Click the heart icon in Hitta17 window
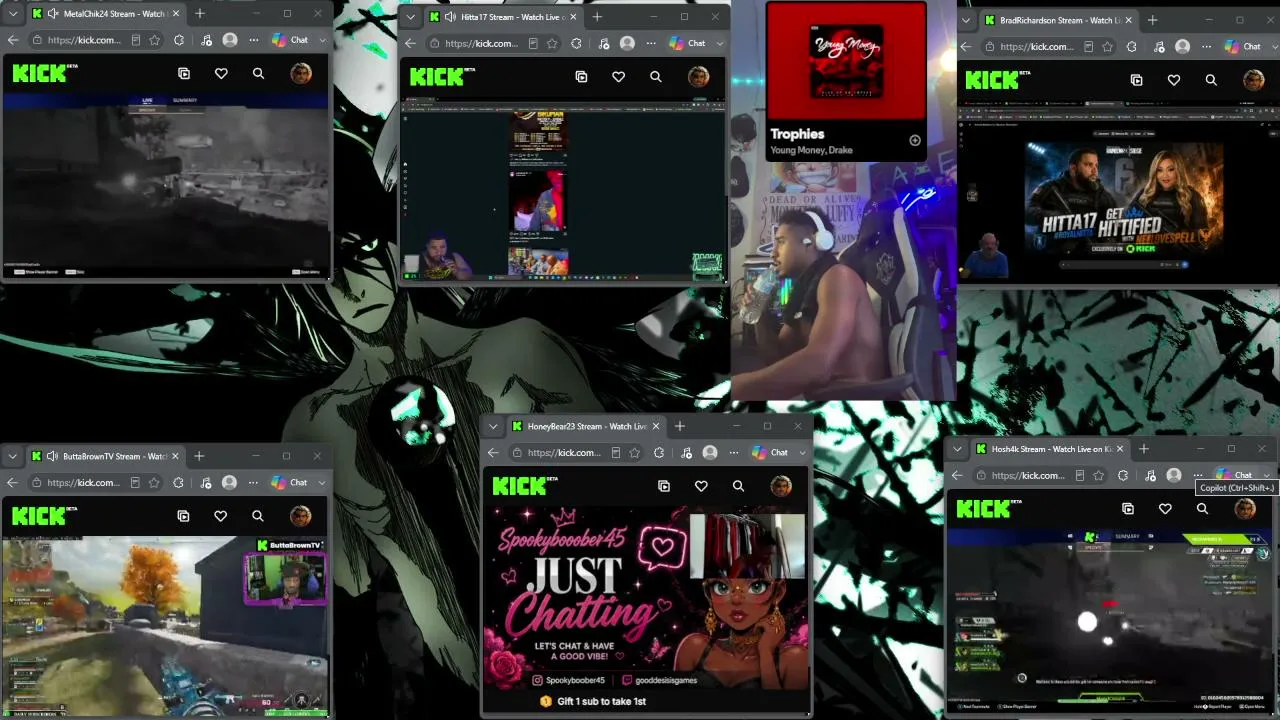Screen dimensions: 1280x720 [618, 76]
